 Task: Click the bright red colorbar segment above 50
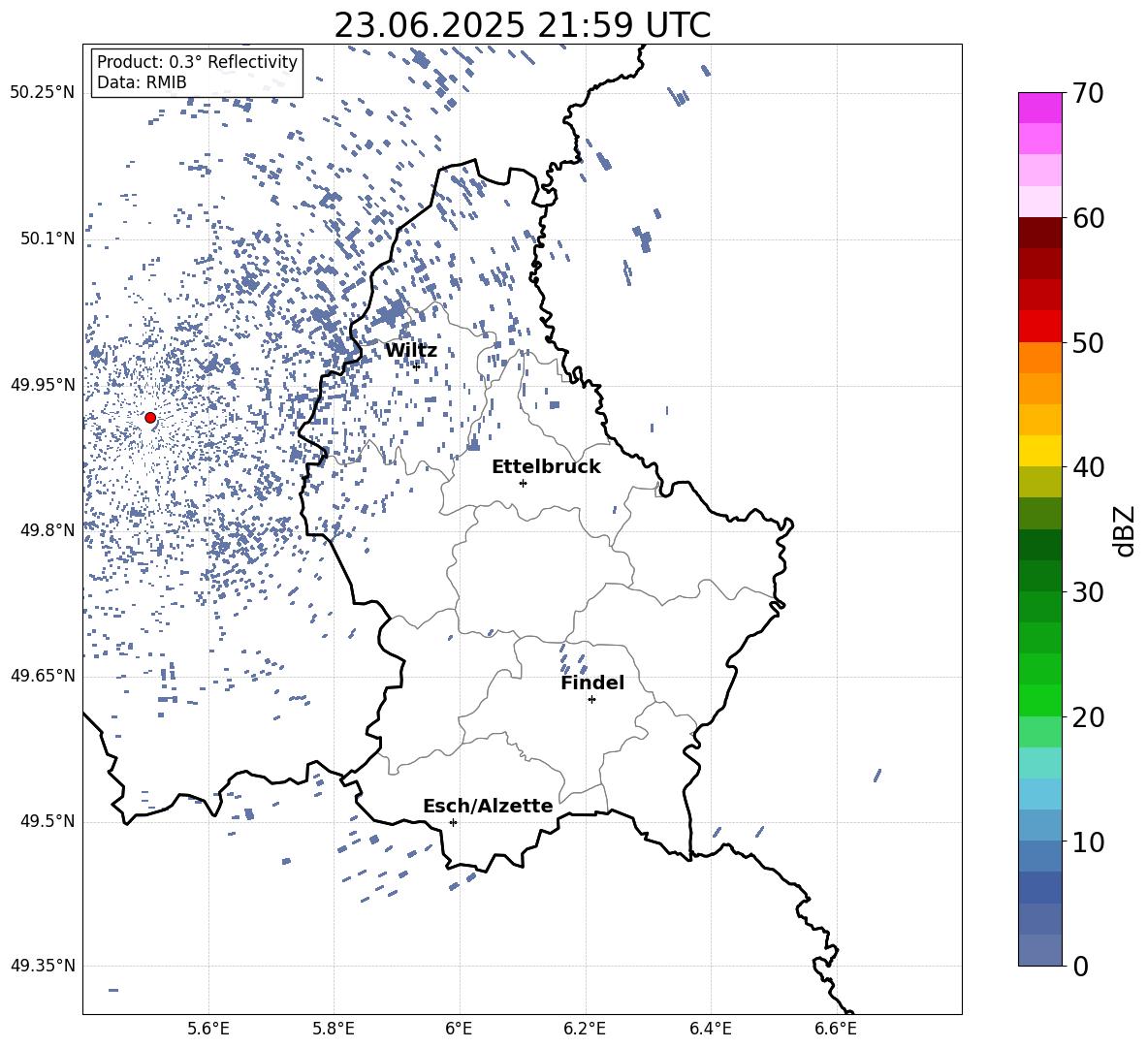click(x=1039, y=327)
